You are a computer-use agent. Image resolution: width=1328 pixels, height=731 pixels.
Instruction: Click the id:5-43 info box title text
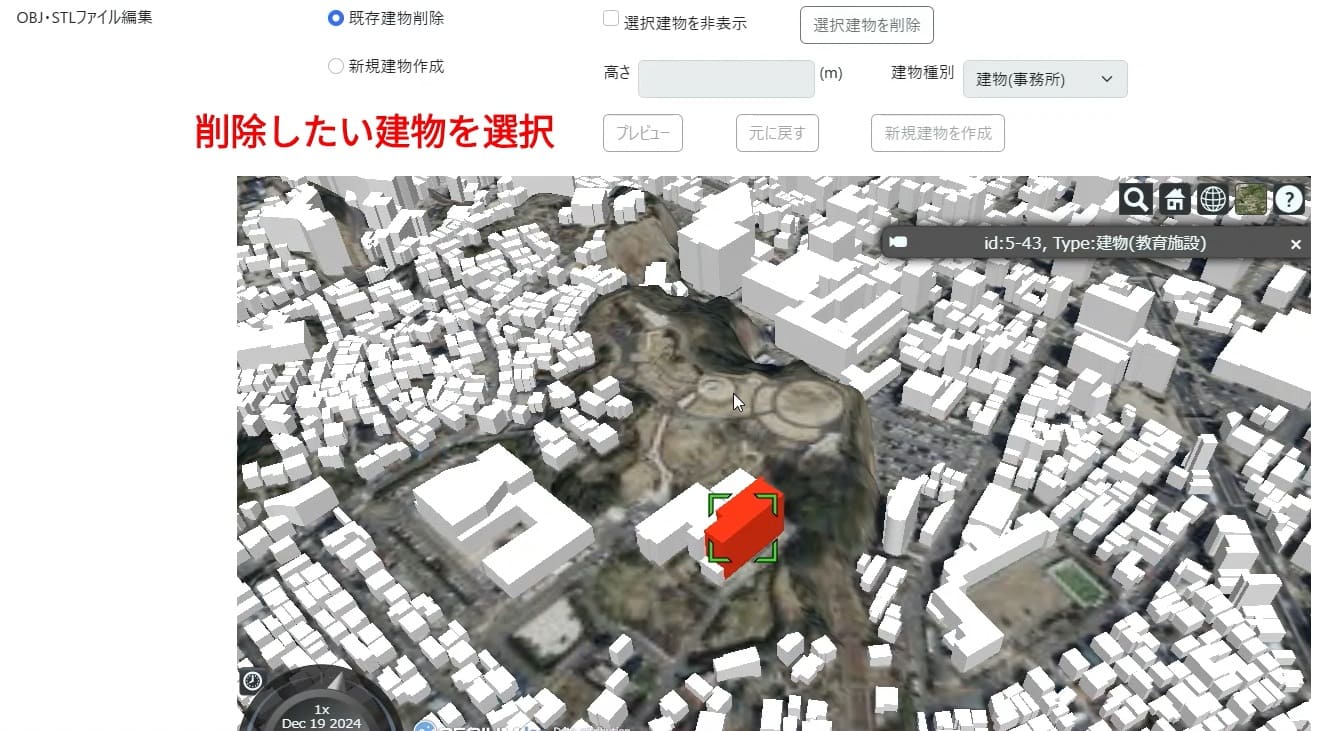1095,243
